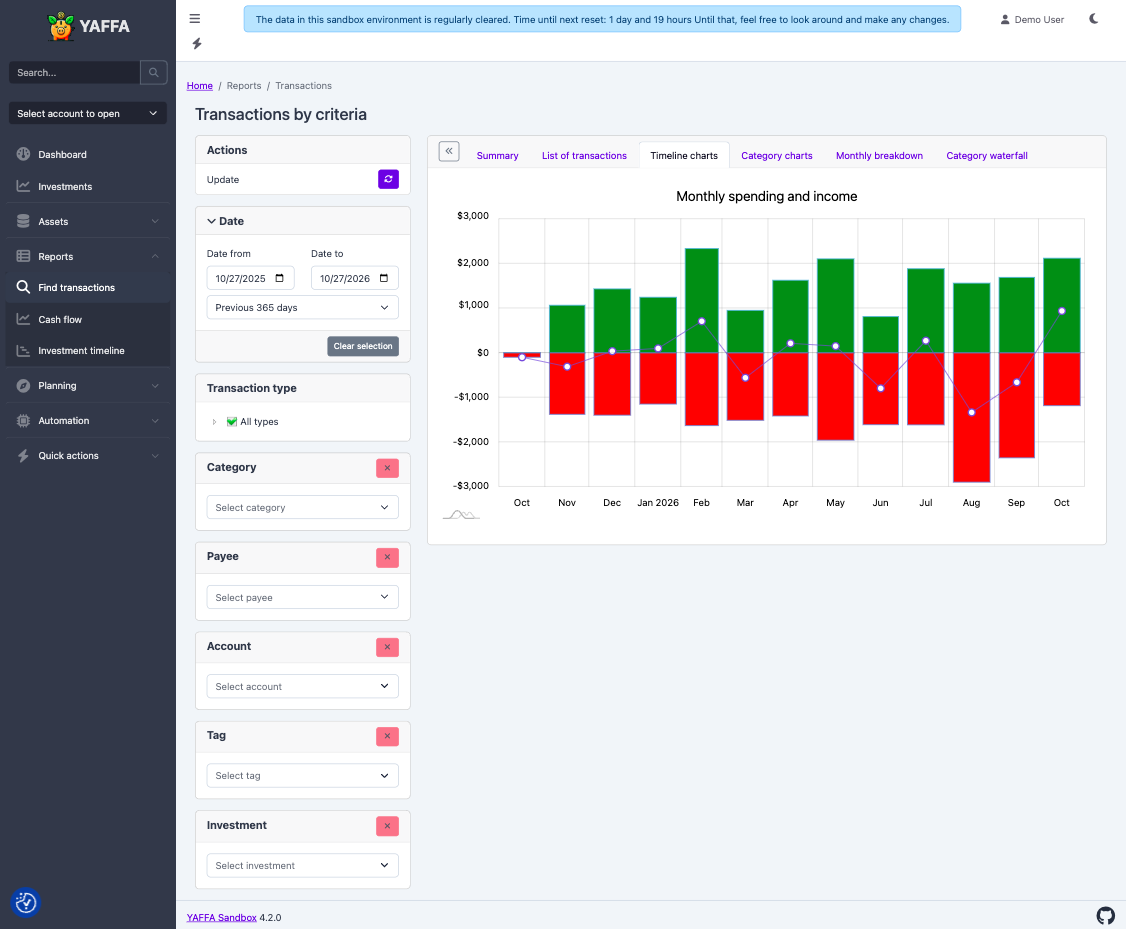
Task: Open the GitHub icon in footer
Action: (1105, 915)
